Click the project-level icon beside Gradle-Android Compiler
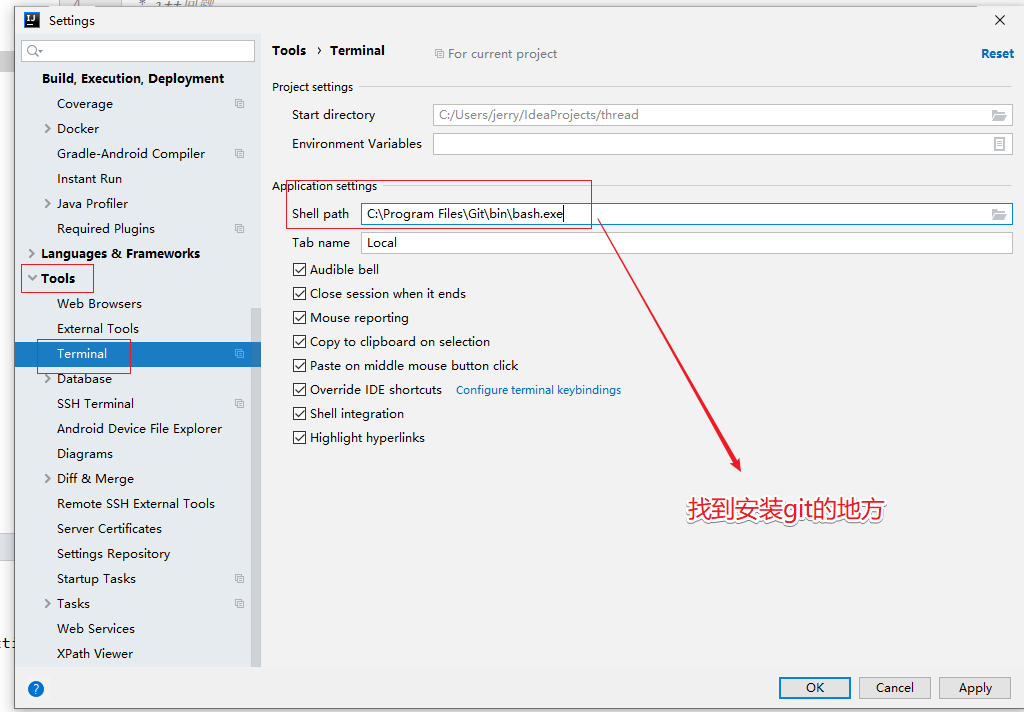Screen dimensions: 1024x712 pyautogui.click(x=240, y=154)
